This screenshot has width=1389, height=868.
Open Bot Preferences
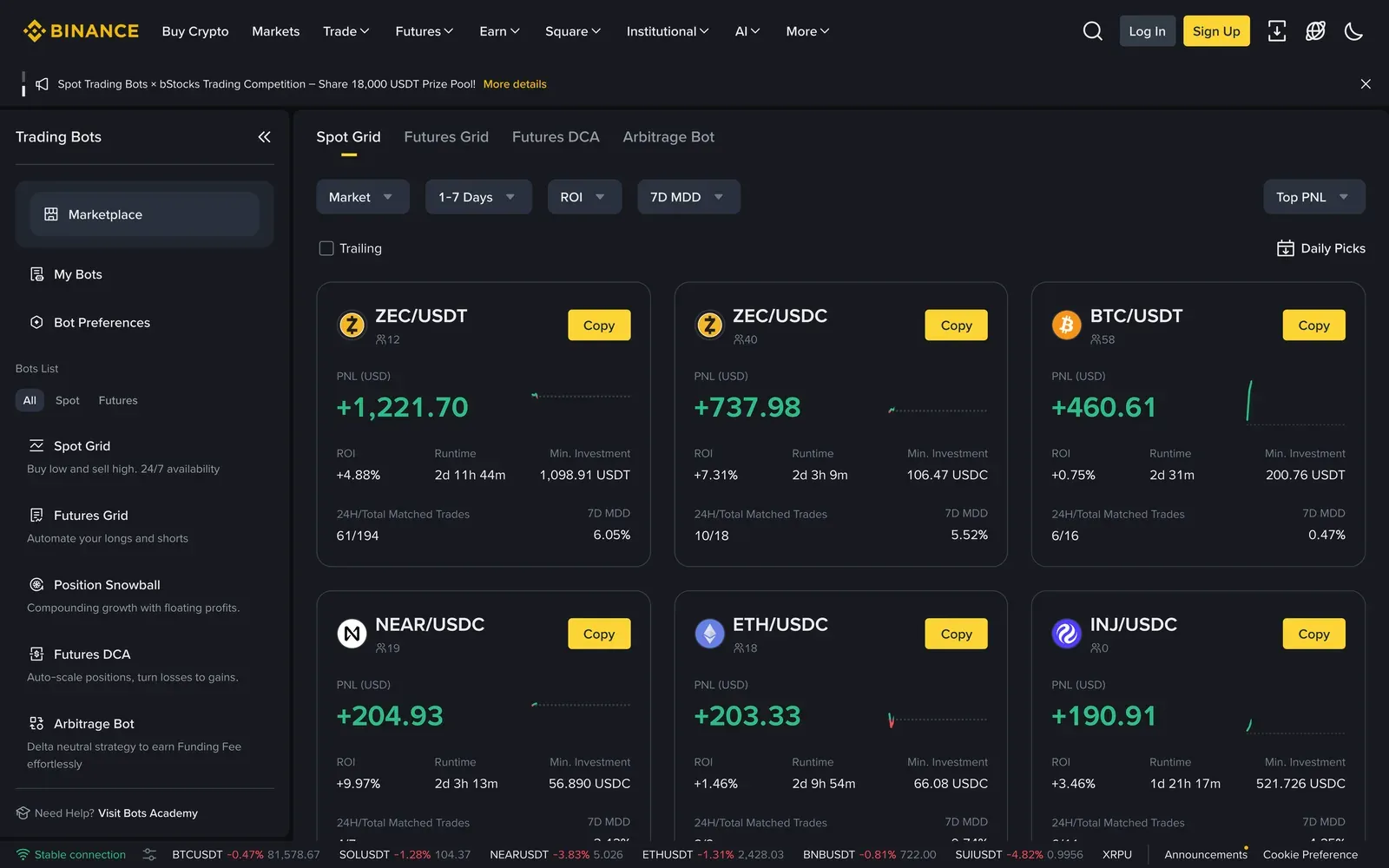point(102,323)
